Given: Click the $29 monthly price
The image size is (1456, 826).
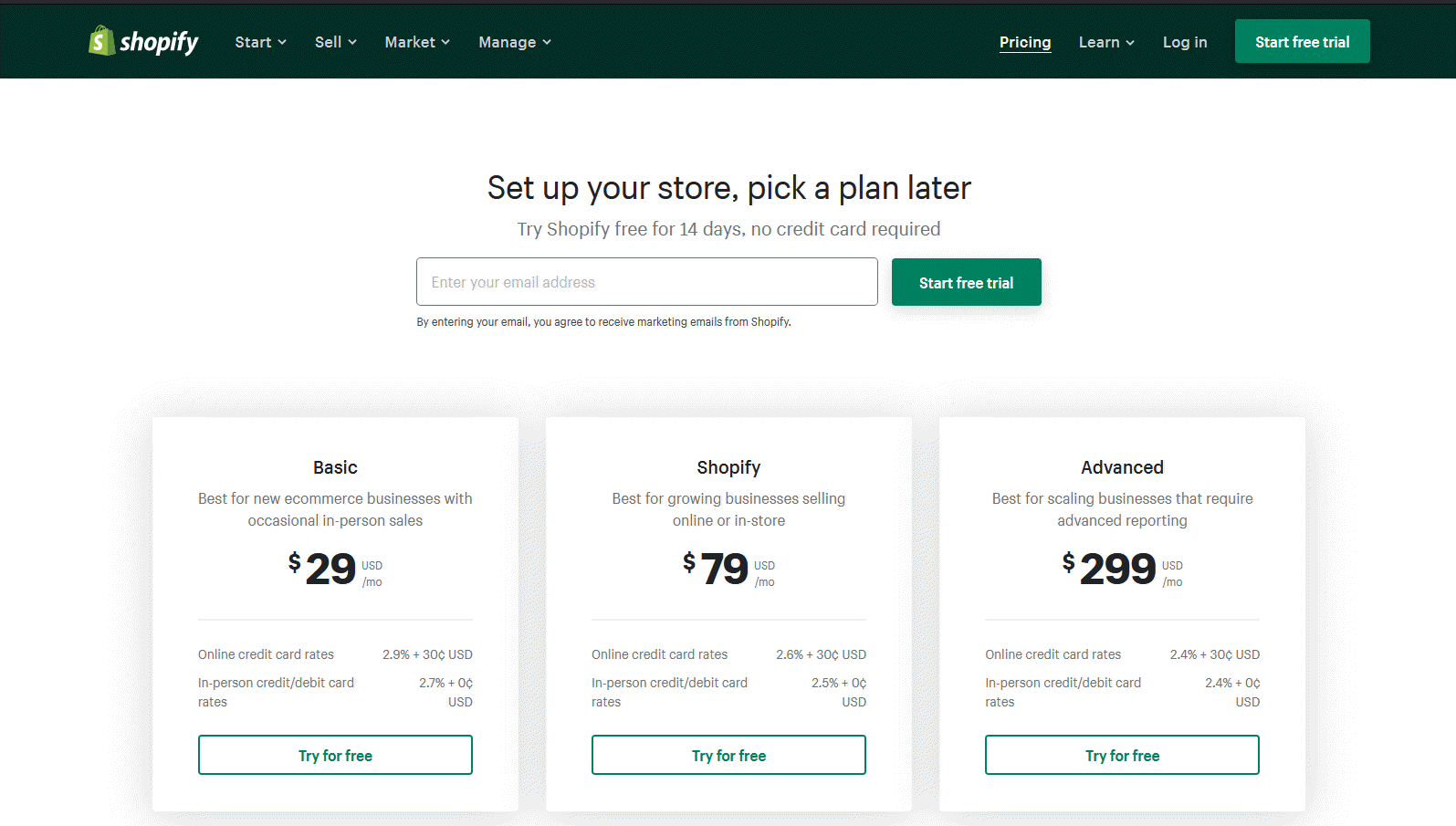Looking at the screenshot, I should 330,570.
